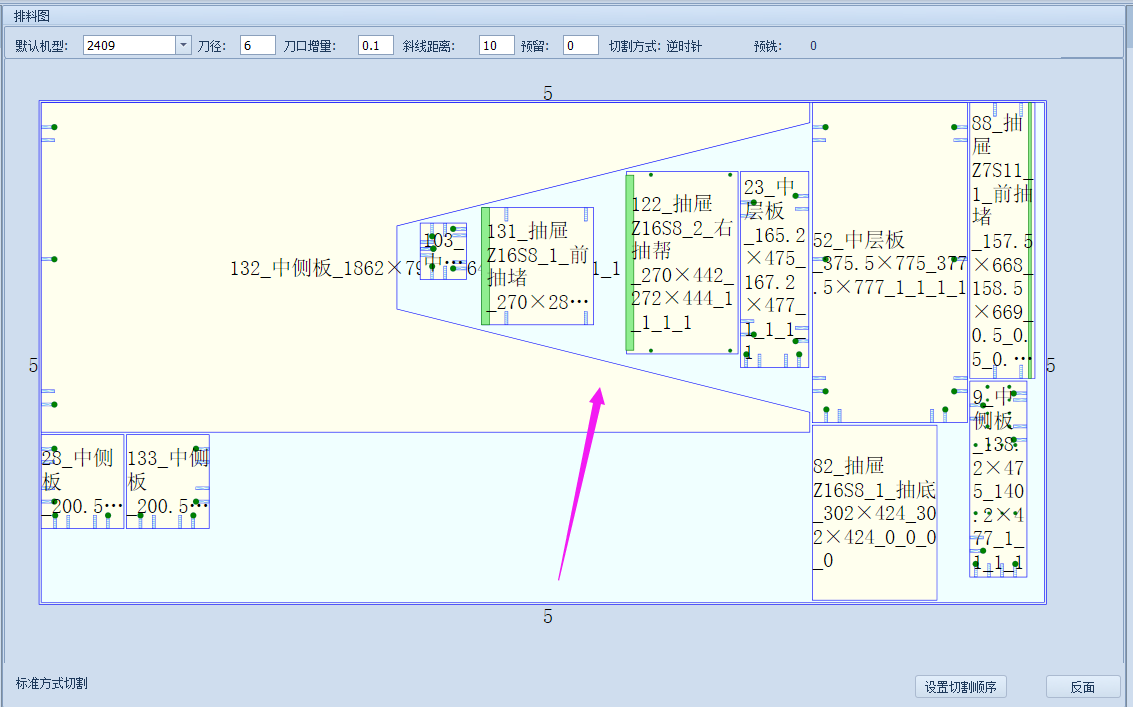Click the 刀径 input field
Viewport: 1133px width, 707px height.
tap(257, 46)
